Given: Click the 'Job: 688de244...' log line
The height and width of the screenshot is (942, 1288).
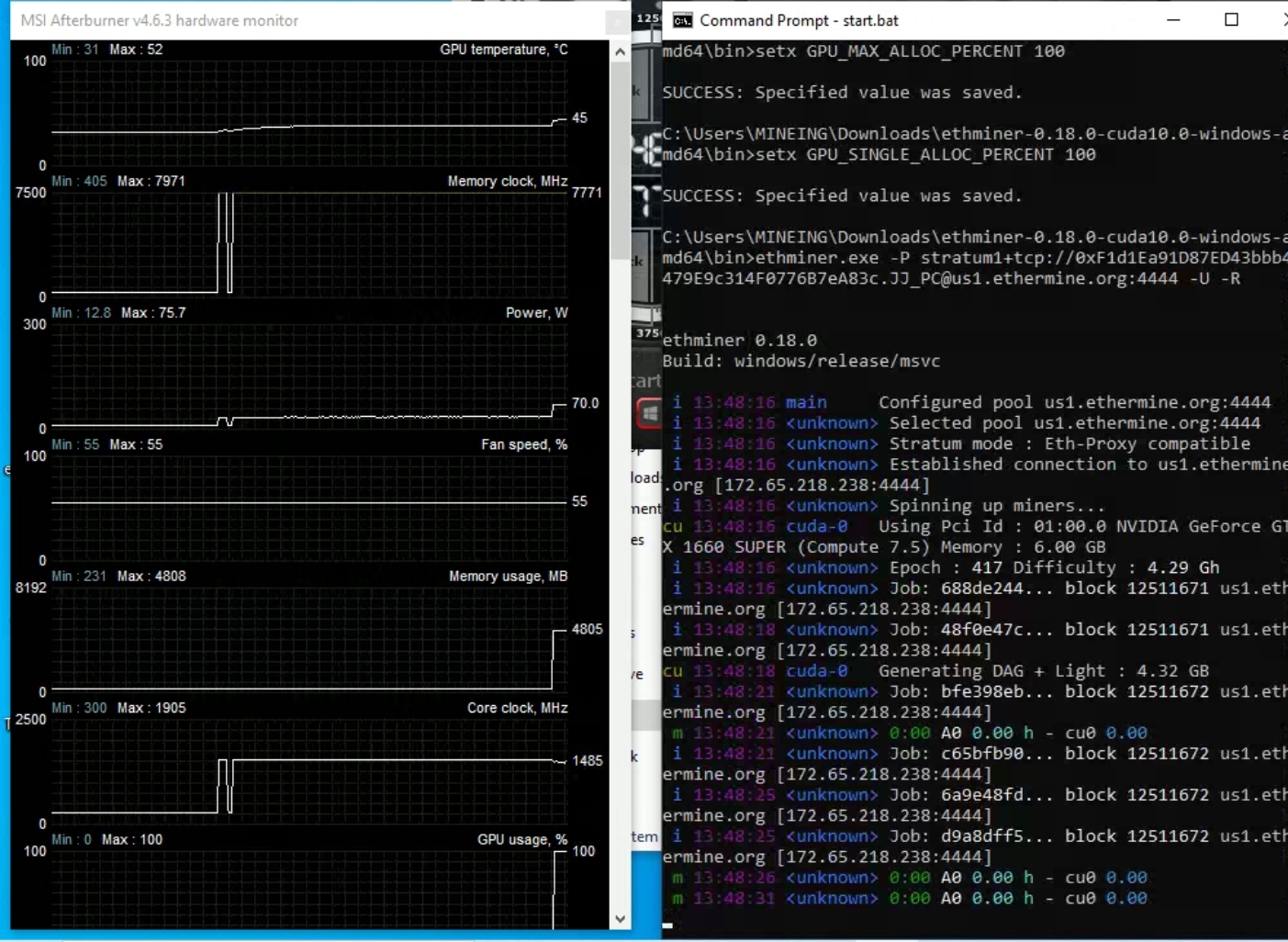Looking at the screenshot, I should [975, 599].
